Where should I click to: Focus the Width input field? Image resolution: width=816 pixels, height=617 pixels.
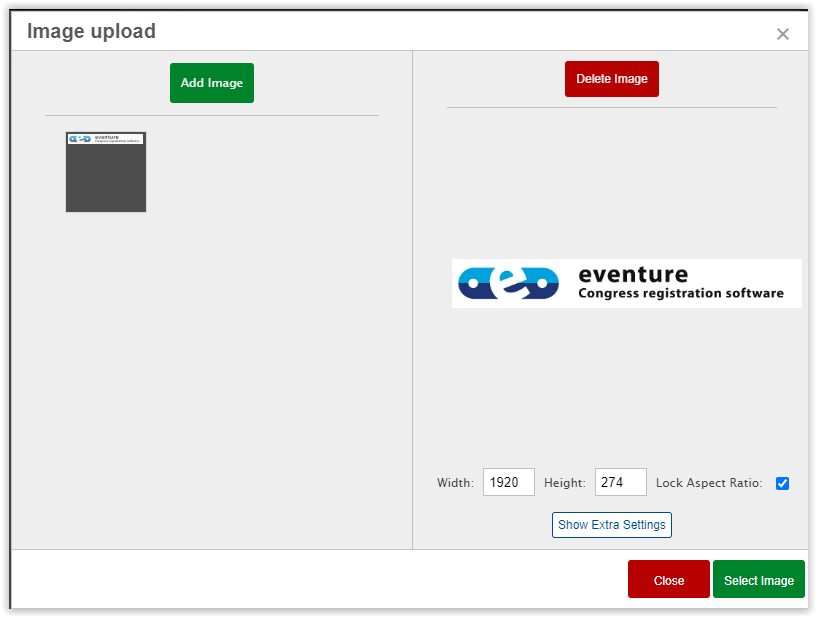(x=508, y=482)
